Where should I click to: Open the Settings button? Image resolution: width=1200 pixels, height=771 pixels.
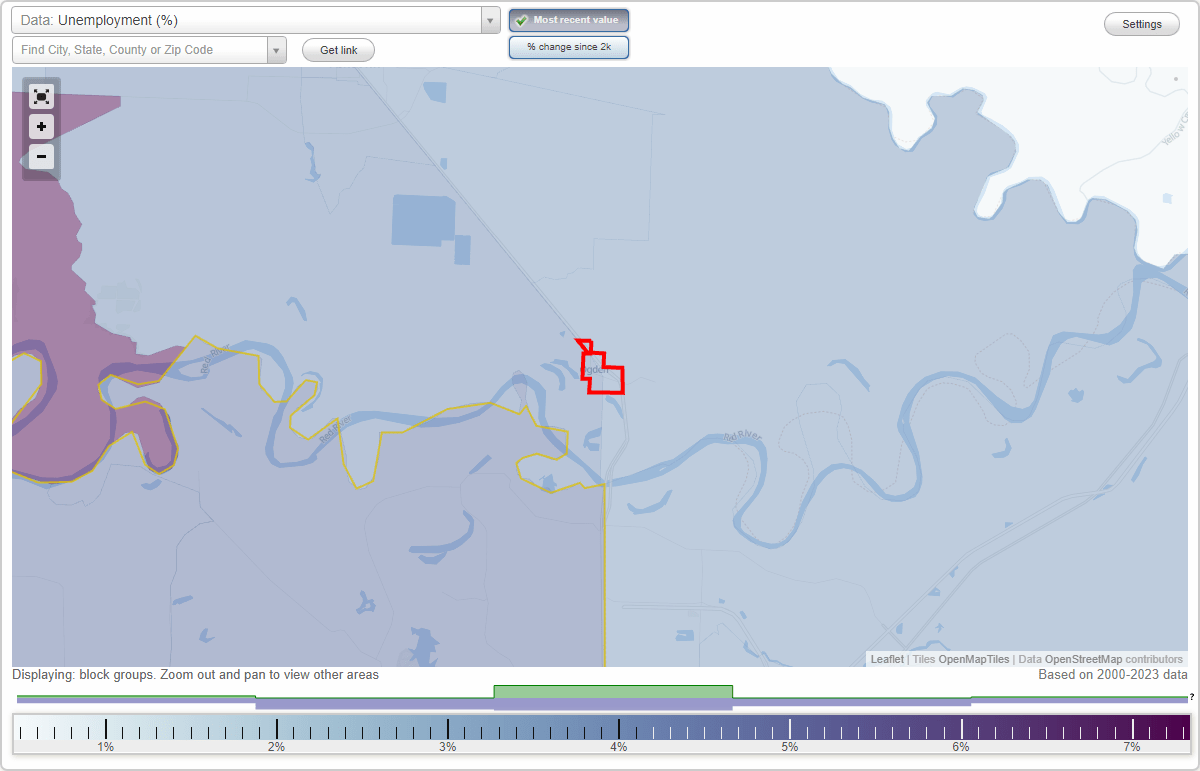point(1142,25)
